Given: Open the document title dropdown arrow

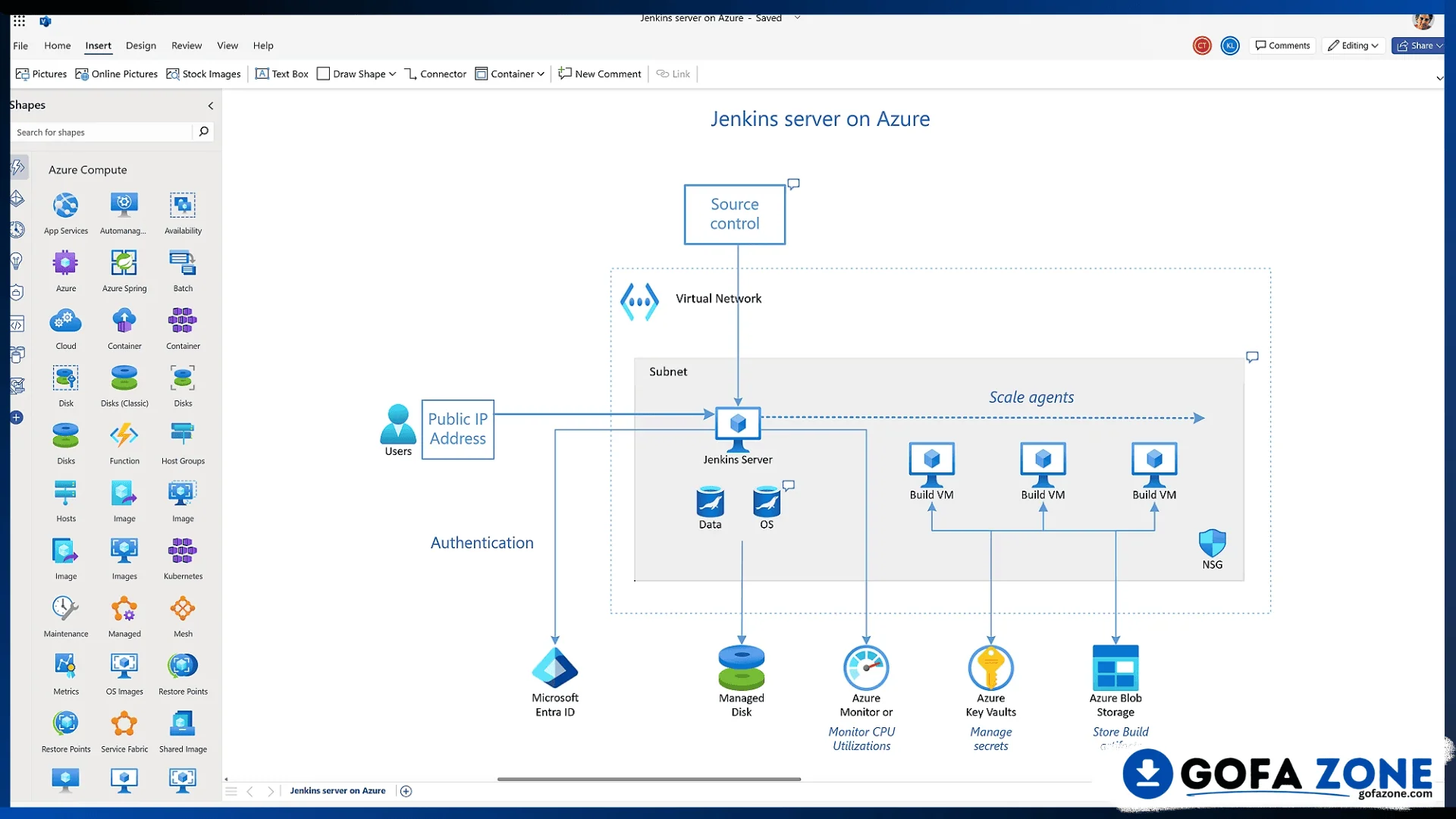Looking at the screenshot, I should pos(797,17).
